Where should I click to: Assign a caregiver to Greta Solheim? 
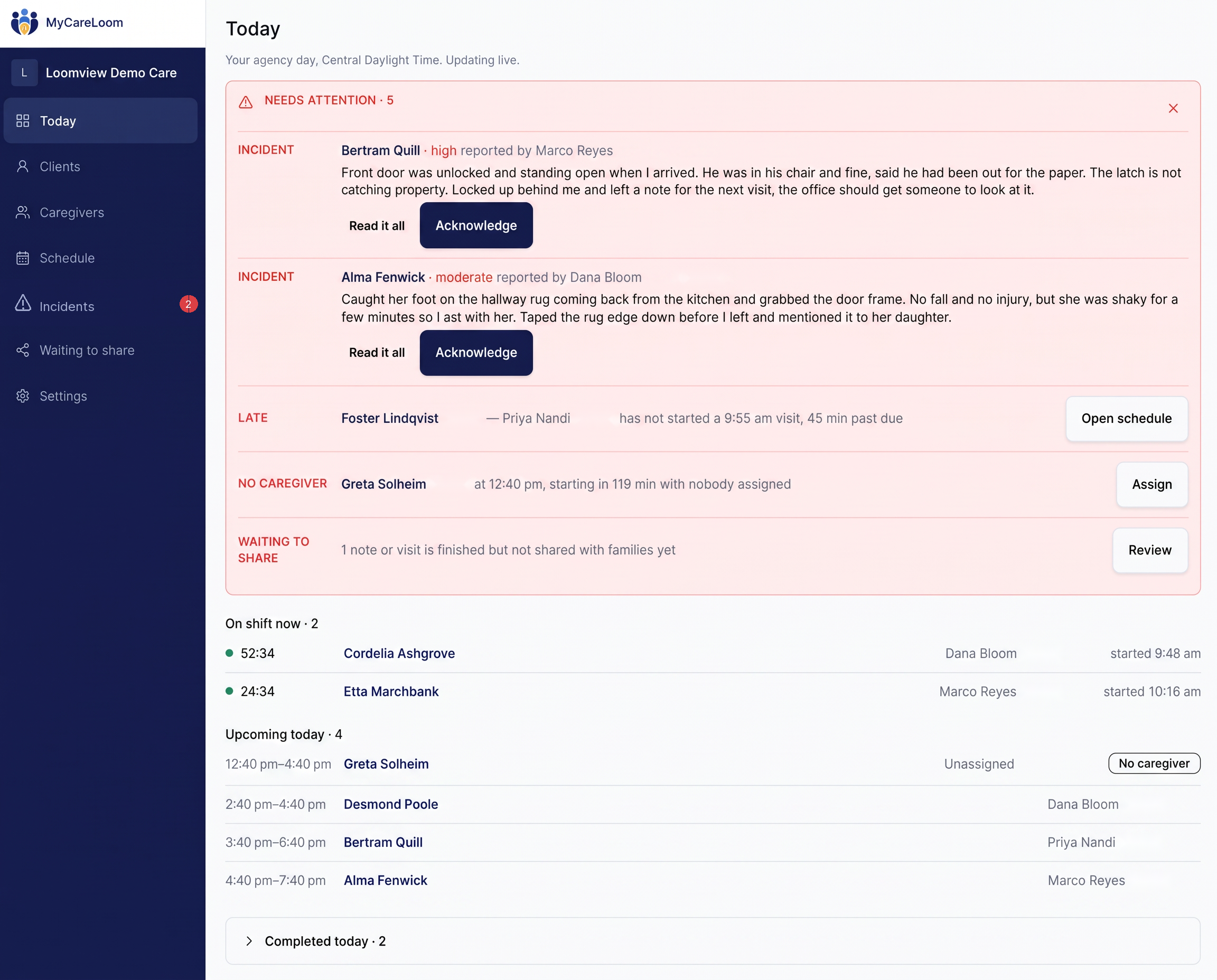(1152, 484)
